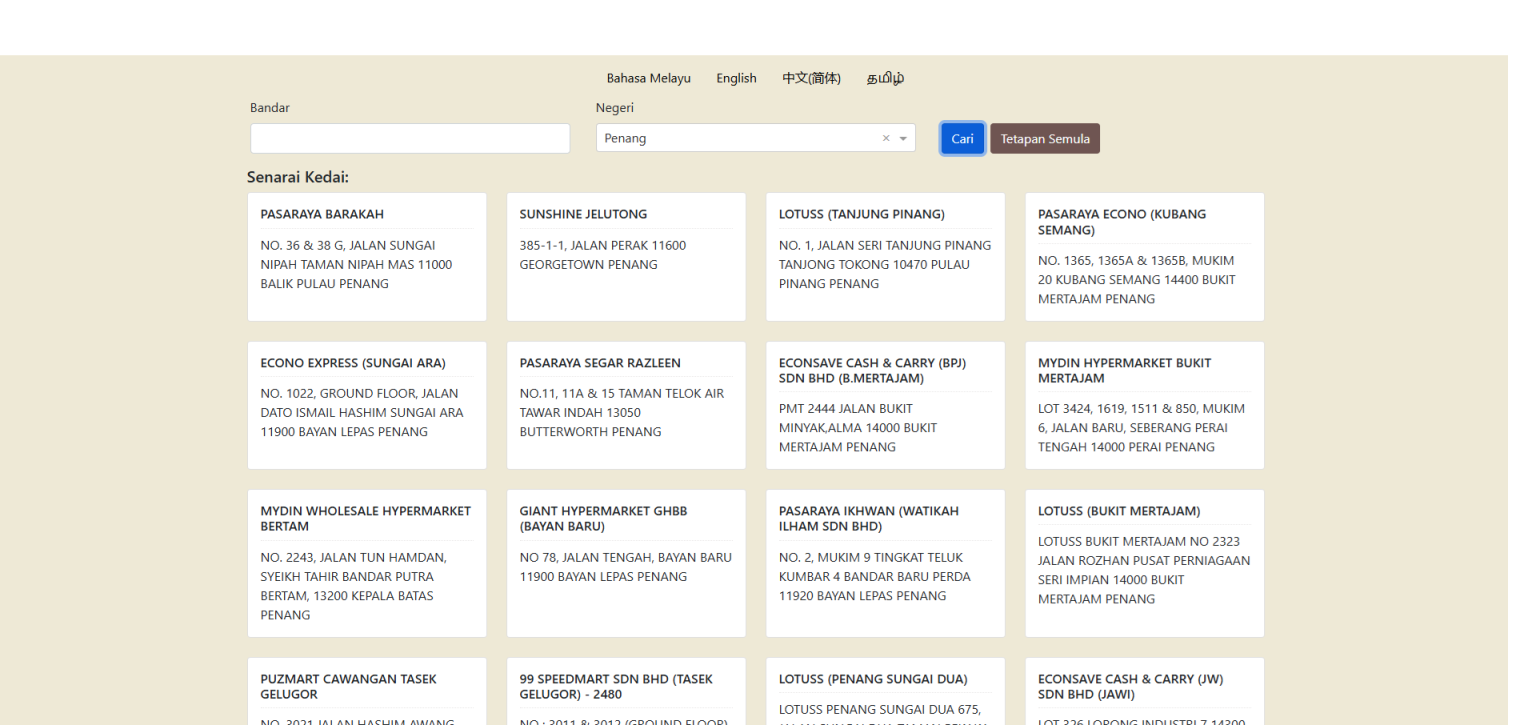Click the Lotuss (Tanjung Pinang) card
This screenshot has height=725, width=1536.
click(885, 257)
